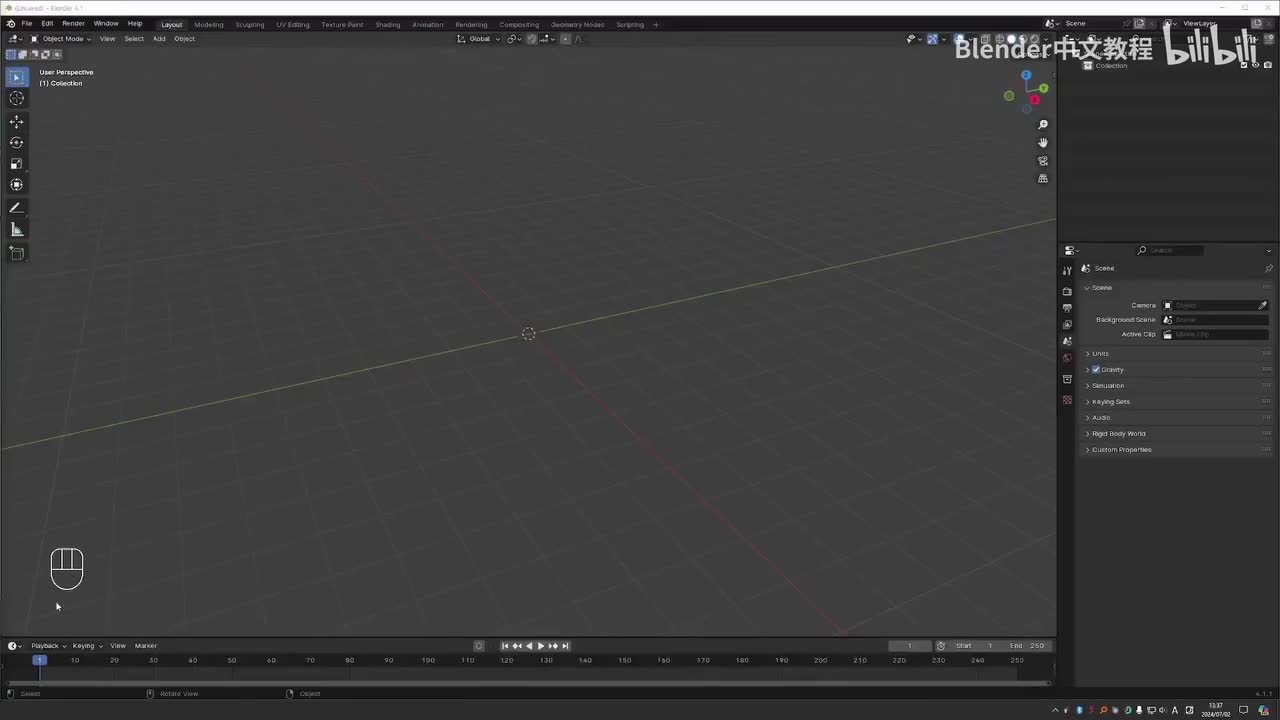Open the Render menu

(x=73, y=23)
